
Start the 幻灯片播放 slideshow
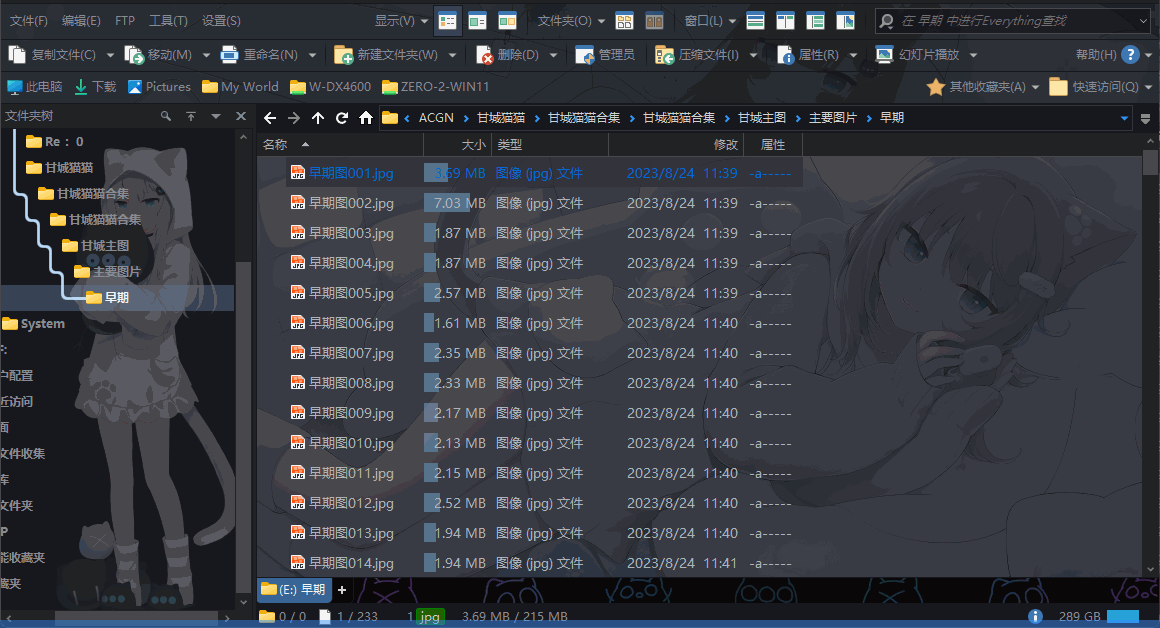[x=917, y=55]
